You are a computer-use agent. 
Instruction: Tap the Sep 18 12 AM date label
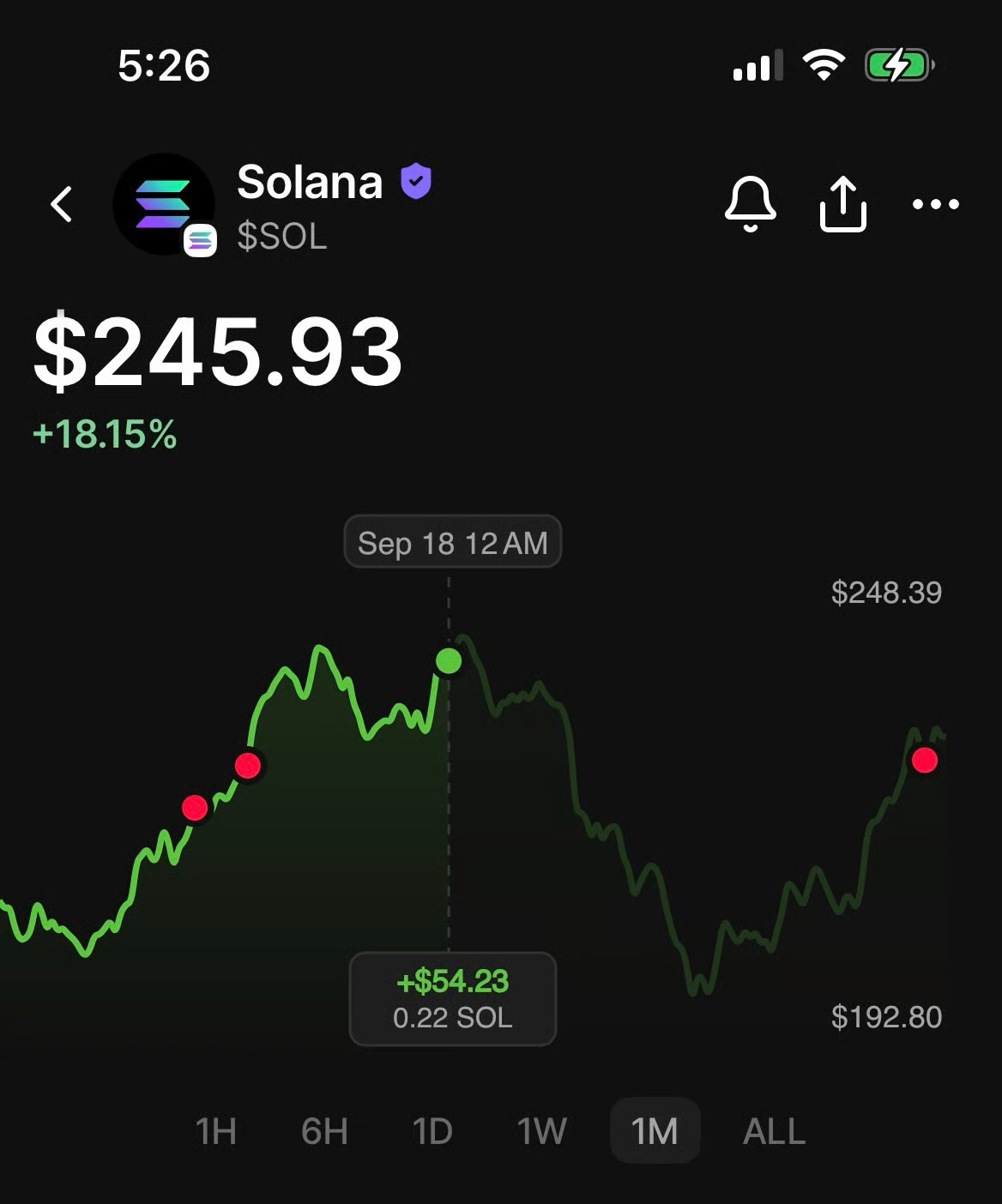tap(453, 542)
